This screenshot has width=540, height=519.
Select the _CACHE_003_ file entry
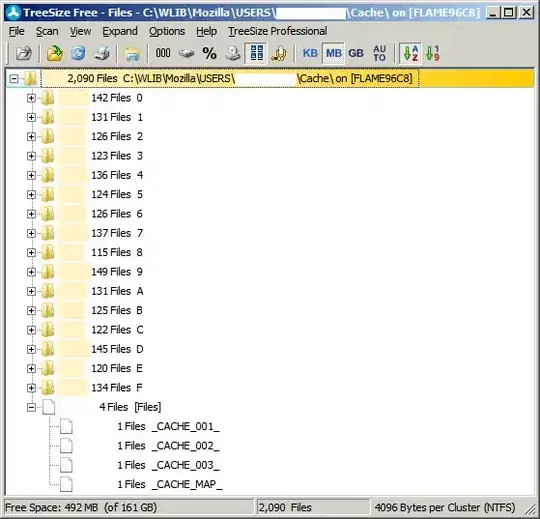click(x=168, y=465)
